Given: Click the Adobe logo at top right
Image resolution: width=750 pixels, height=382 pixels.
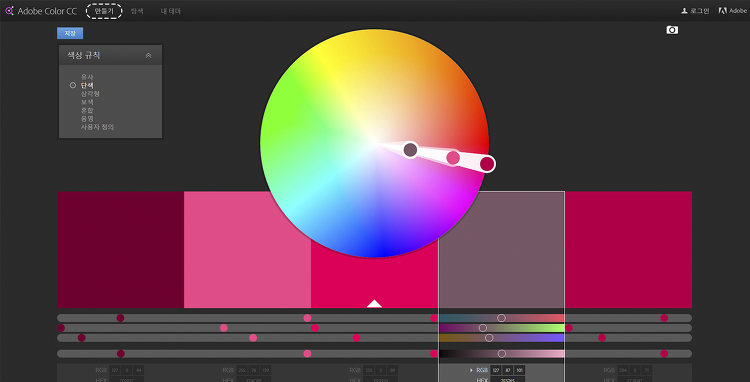Looking at the screenshot, I should coord(723,11).
